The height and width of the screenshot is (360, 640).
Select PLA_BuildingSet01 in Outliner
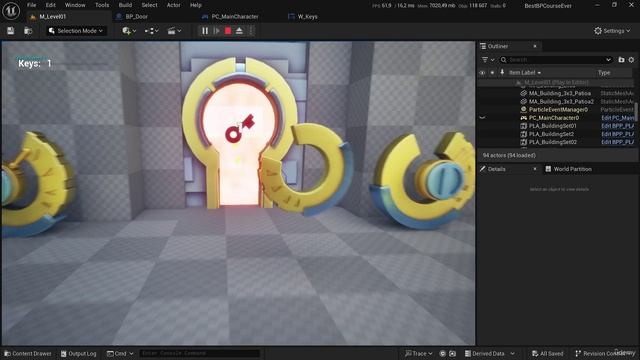(x=553, y=126)
